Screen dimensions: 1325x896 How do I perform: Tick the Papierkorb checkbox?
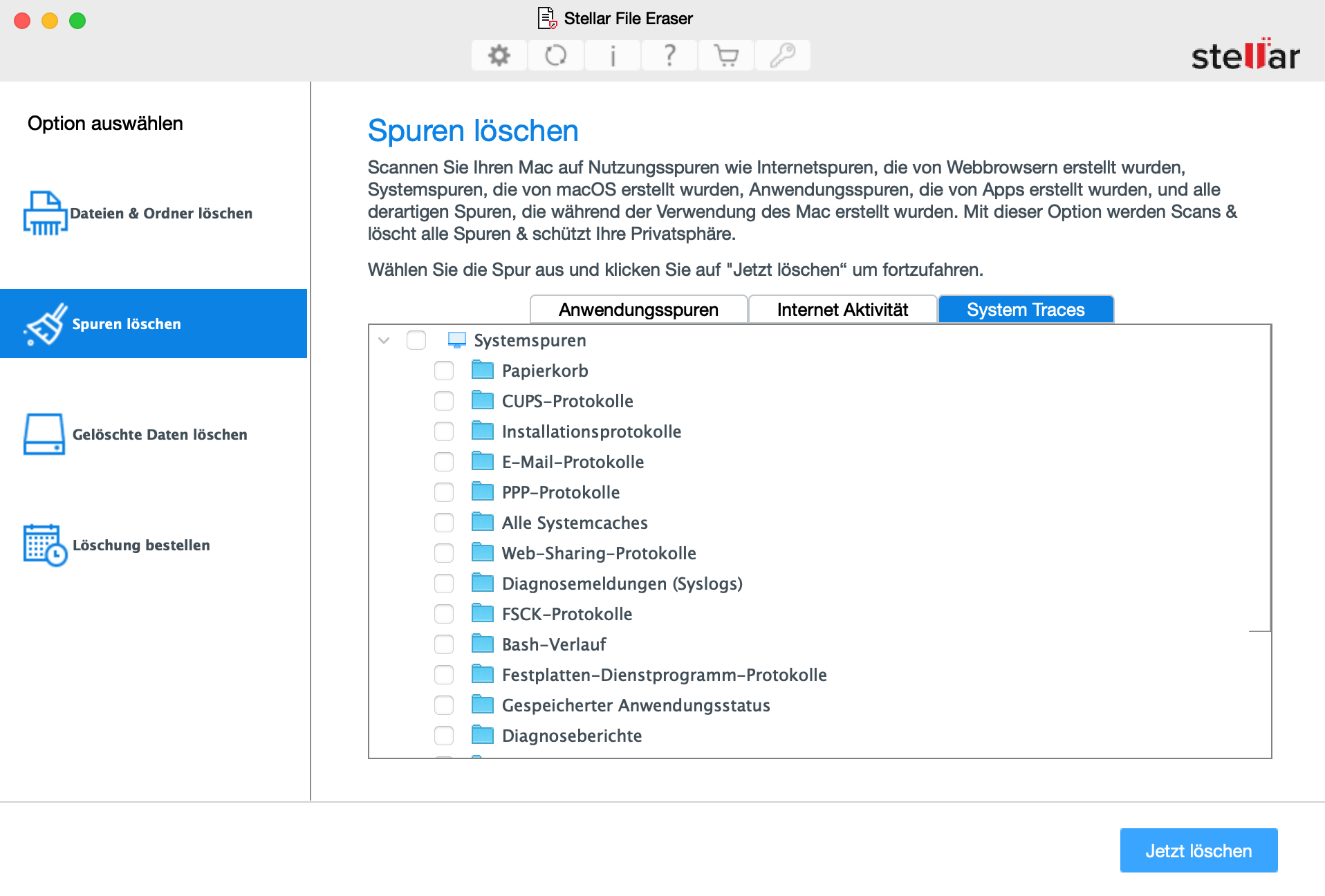coord(444,371)
